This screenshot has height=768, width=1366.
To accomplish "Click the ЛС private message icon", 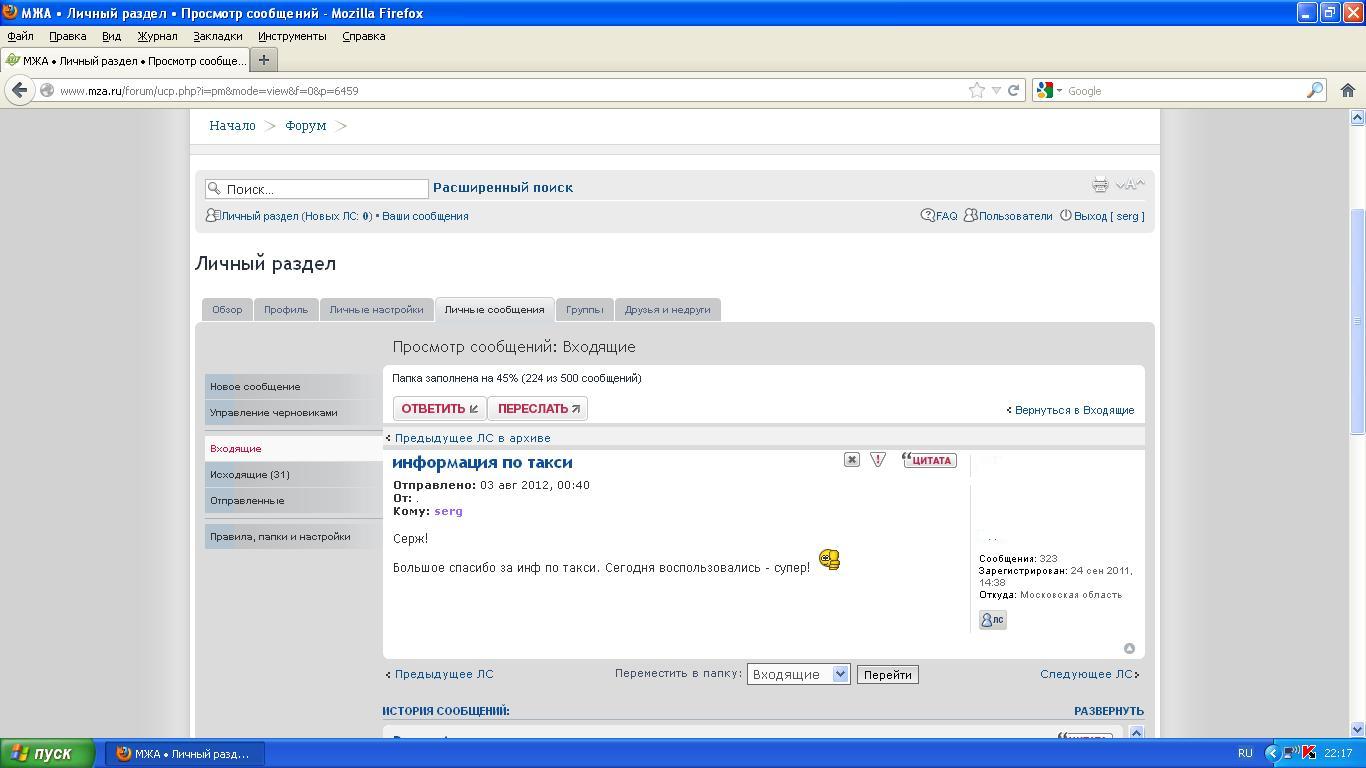I will click(x=992, y=620).
